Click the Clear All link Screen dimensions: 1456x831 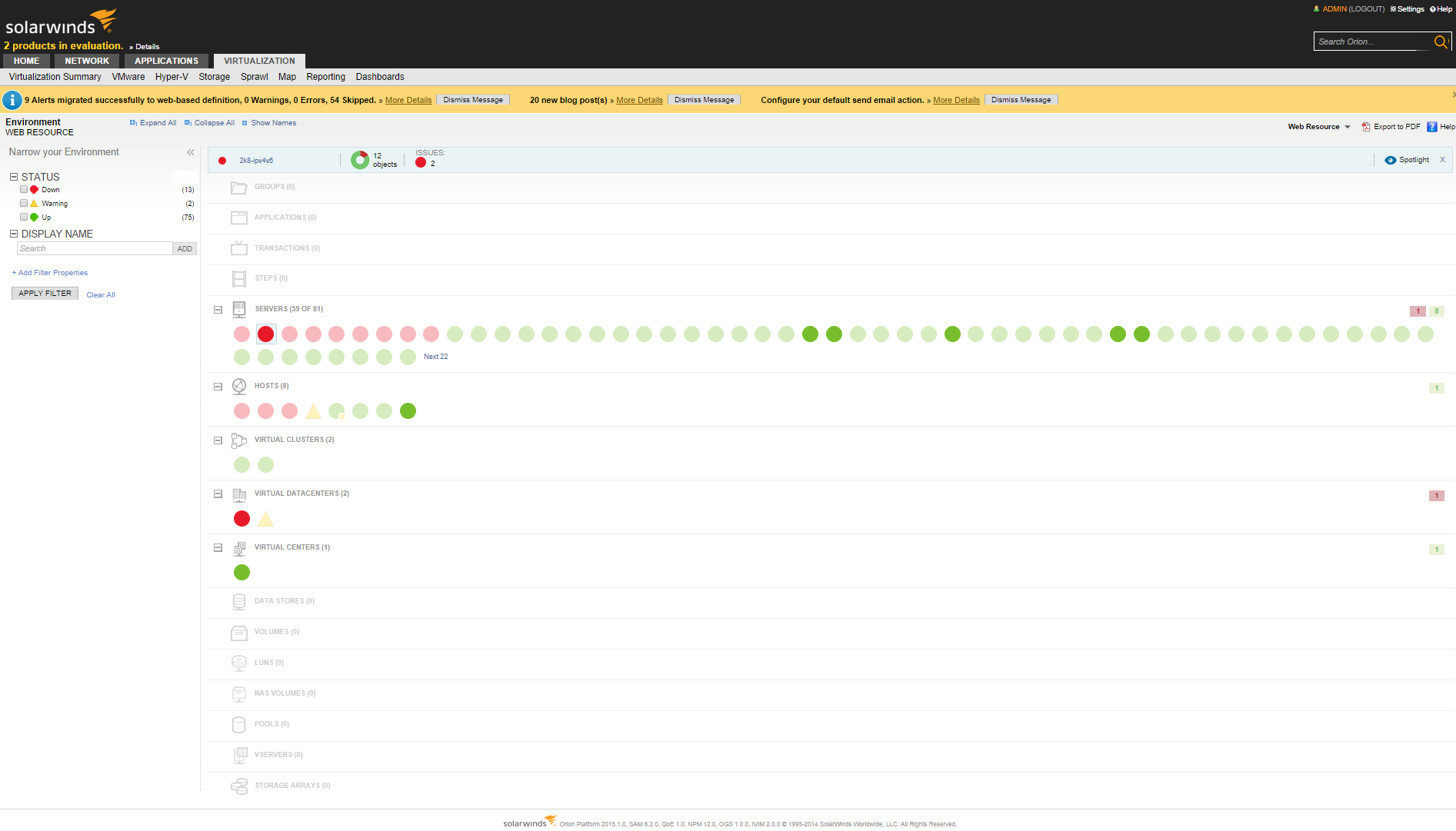point(101,295)
